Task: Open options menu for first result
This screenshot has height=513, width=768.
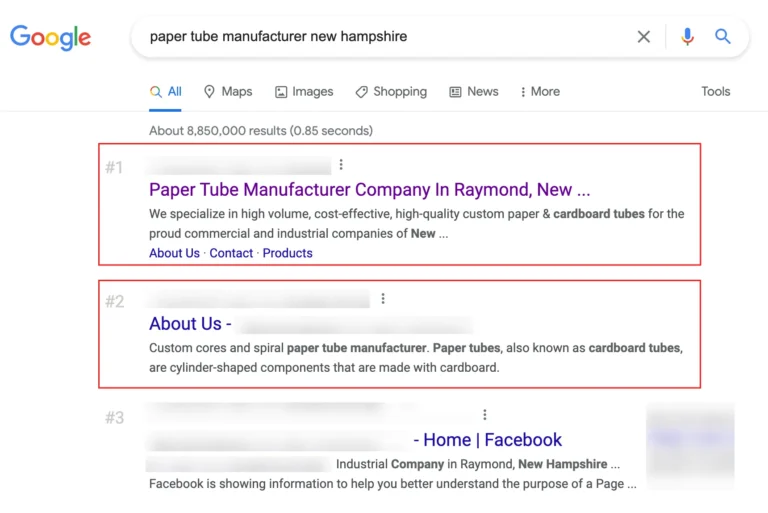Action: click(x=341, y=165)
